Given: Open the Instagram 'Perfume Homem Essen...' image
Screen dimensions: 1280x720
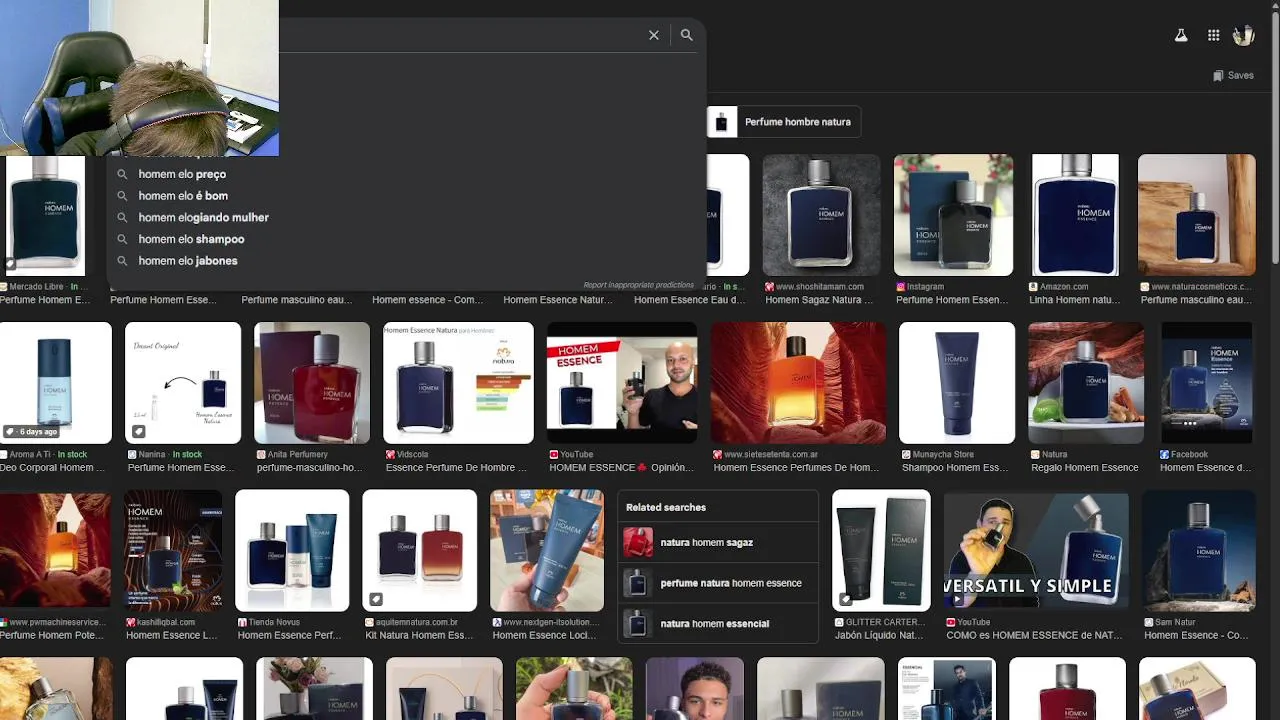Looking at the screenshot, I should coord(953,215).
